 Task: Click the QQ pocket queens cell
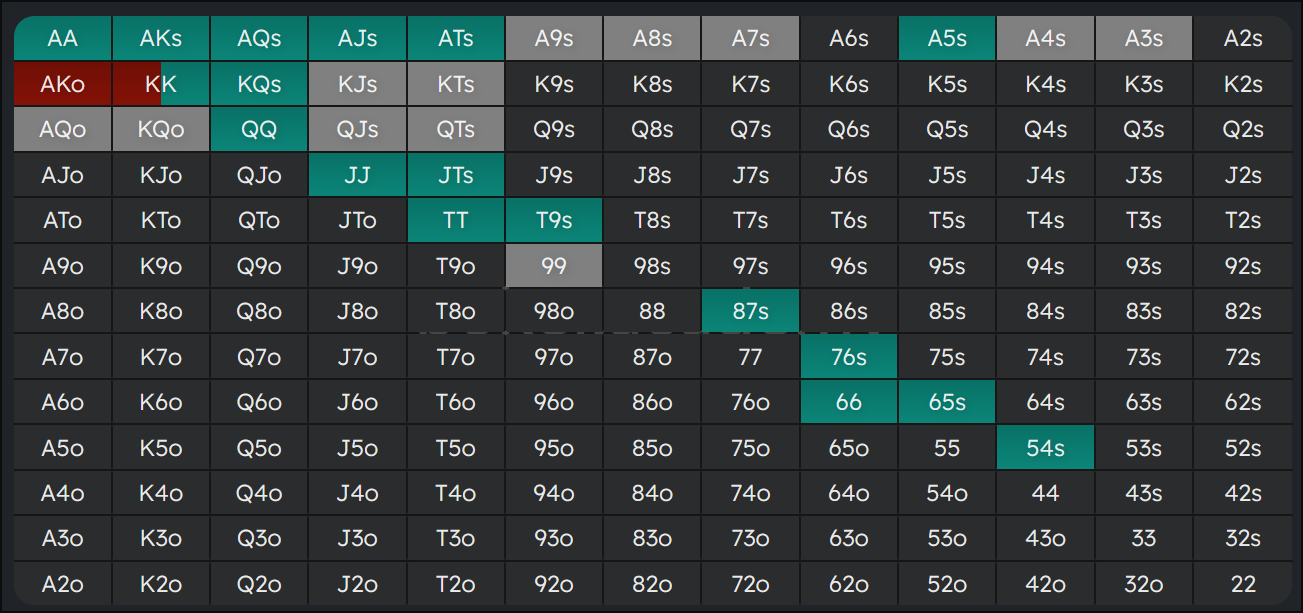[259, 130]
